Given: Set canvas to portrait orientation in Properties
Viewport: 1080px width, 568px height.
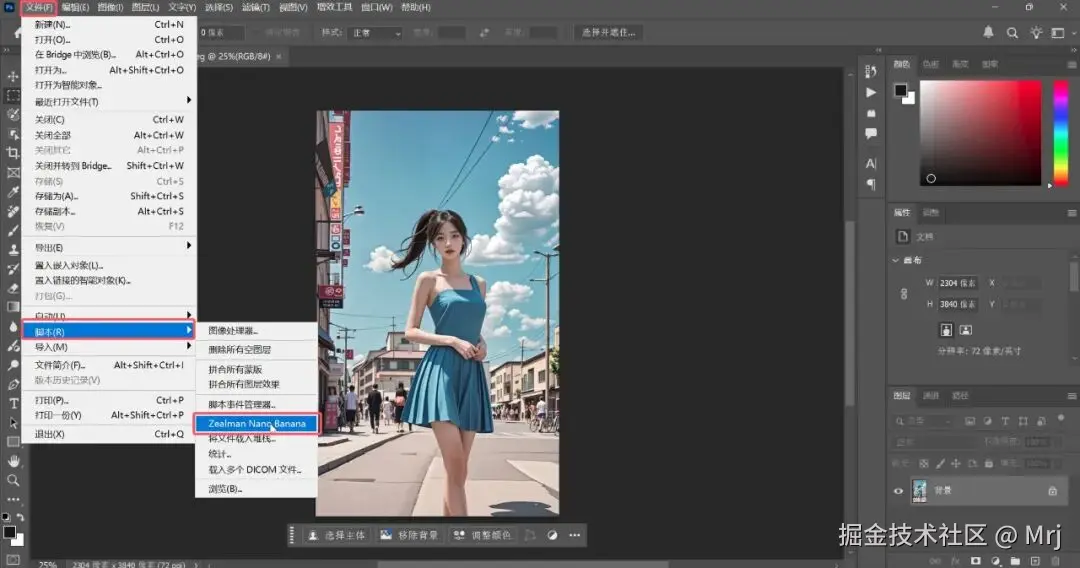Looking at the screenshot, I should (x=946, y=329).
